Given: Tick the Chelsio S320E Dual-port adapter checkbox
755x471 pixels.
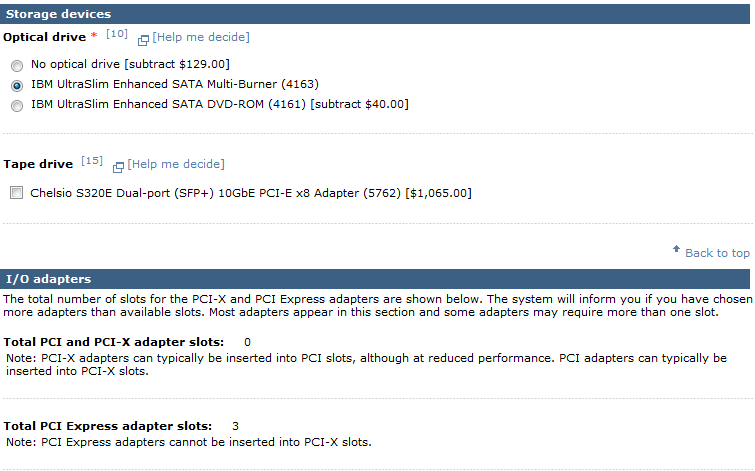Looking at the screenshot, I should point(16,193).
